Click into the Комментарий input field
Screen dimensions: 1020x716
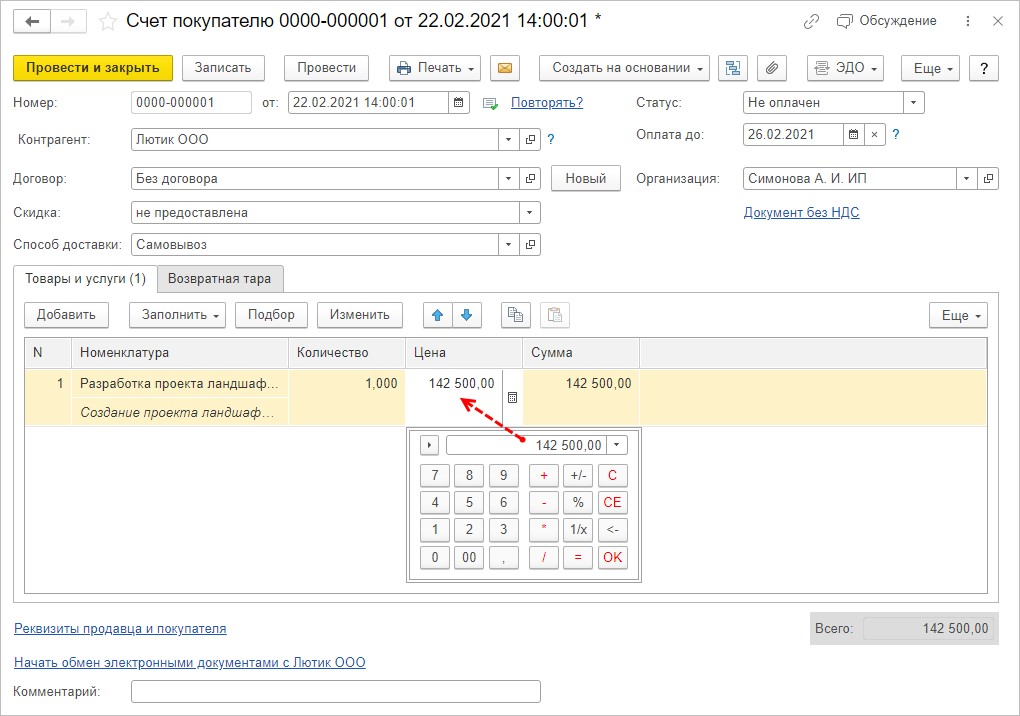tap(335, 691)
